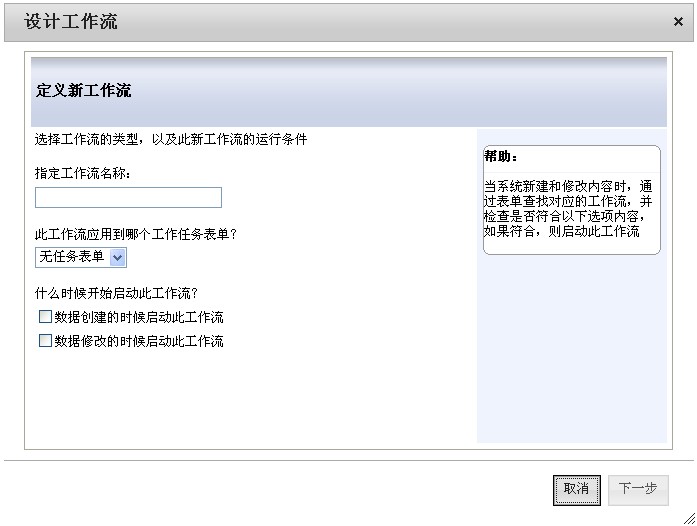Open the 无任务表单 dropdown list
The image size is (697, 526).
pyautogui.click(x=81, y=257)
